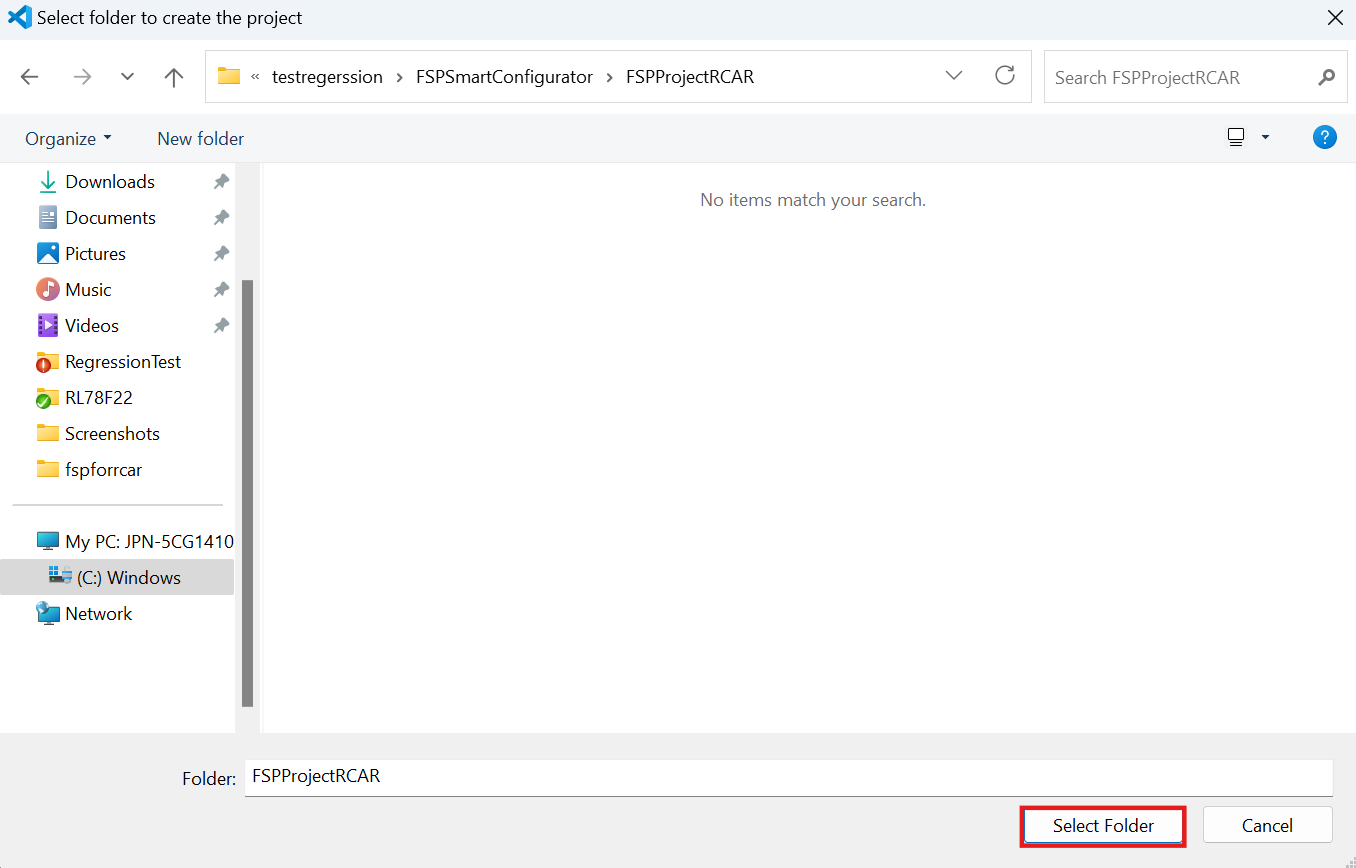This screenshot has width=1356, height=868.
Task: Open Network in the sidebar
Action: point(98,614)
